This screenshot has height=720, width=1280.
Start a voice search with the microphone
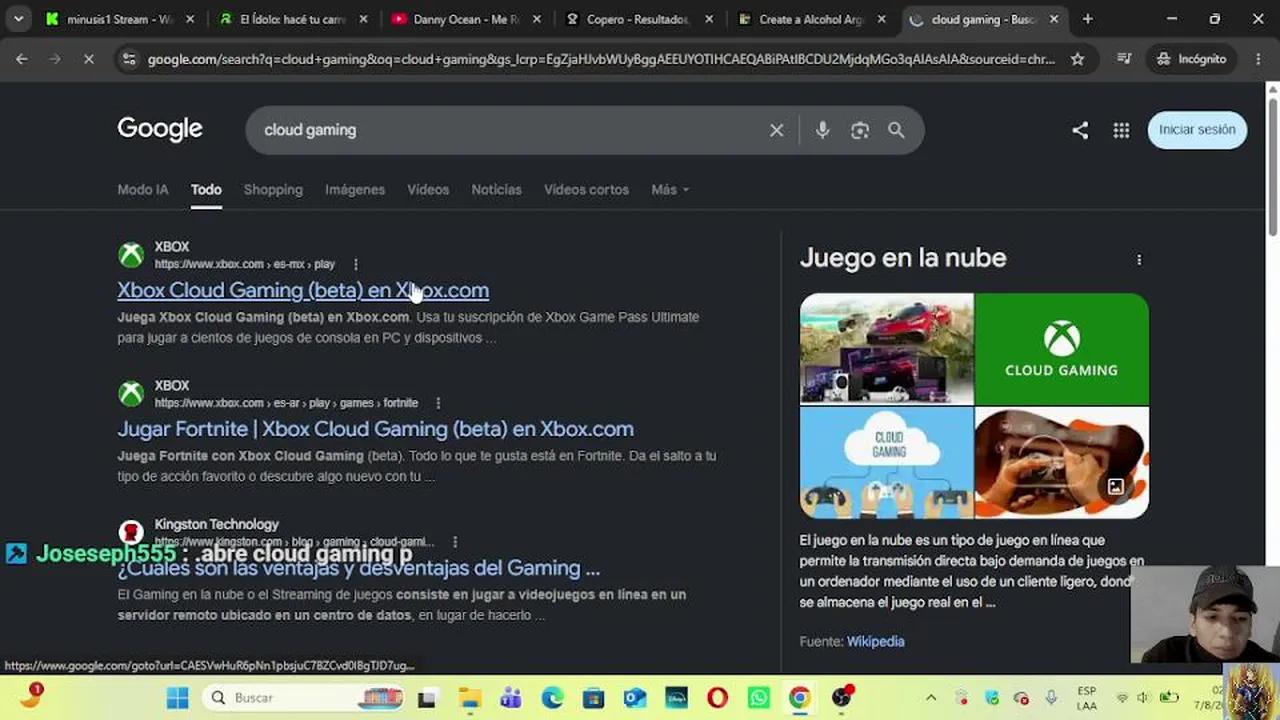pyautogui.click(x=822, y=130)
